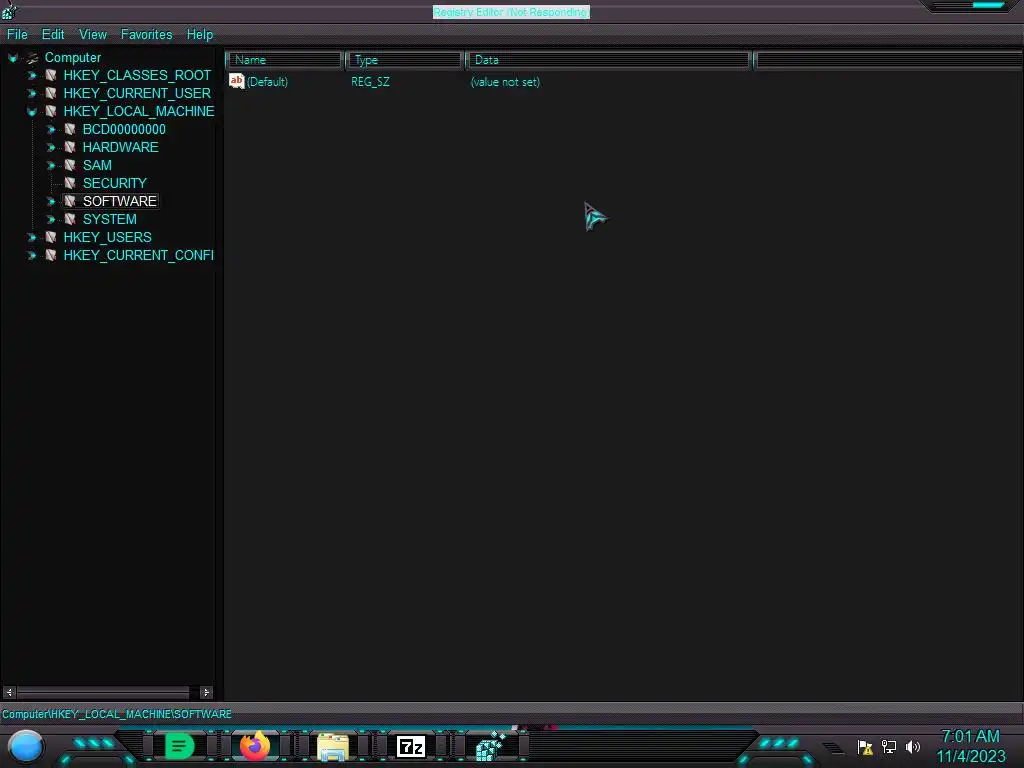Open the Action Center flag icon
The width and height of the screenshot is (1024, 768).
click(865, 747)
